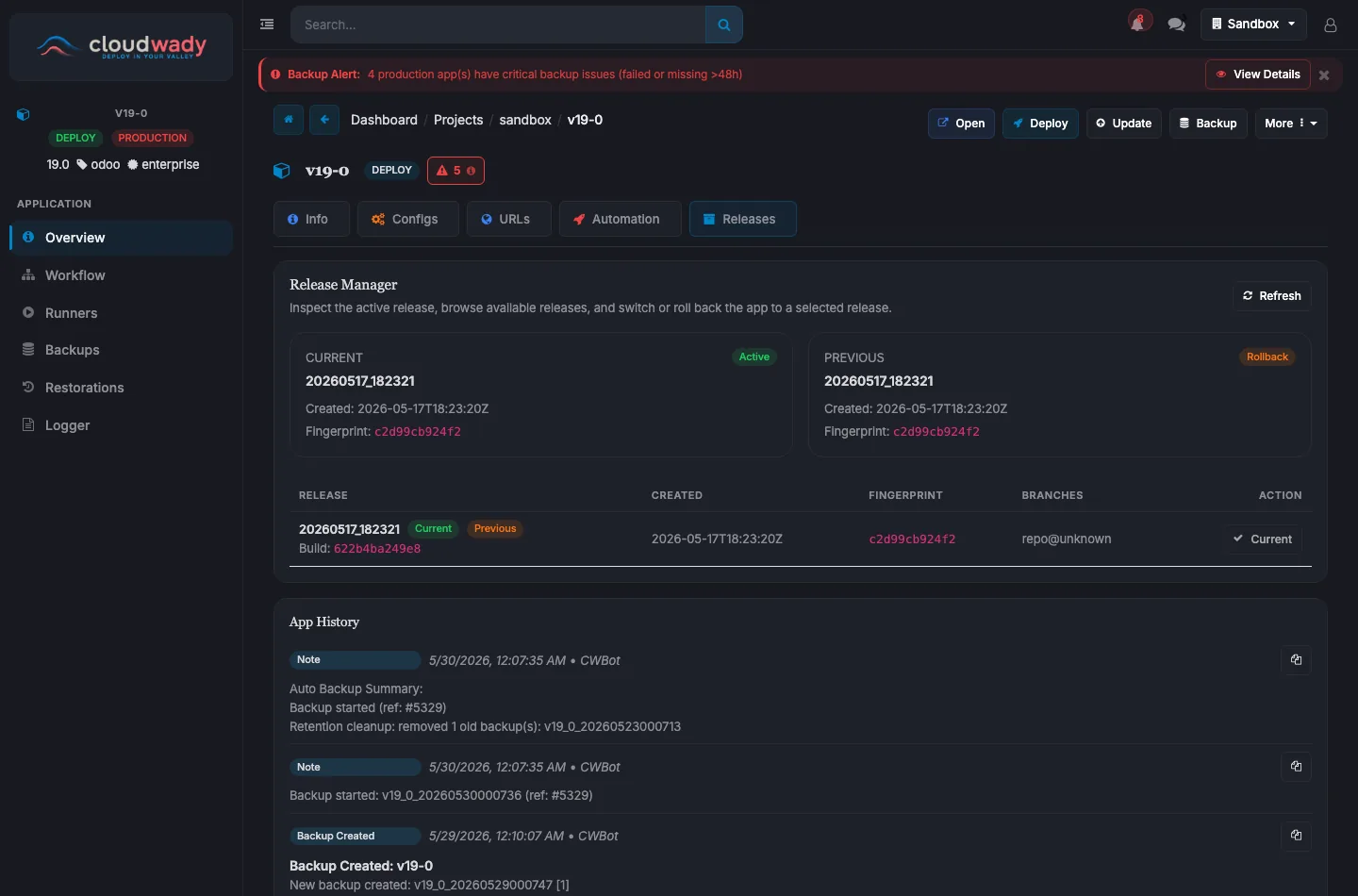
Task: Expand the Sandbox workspace dropdown
Action: pos(1253,25)
